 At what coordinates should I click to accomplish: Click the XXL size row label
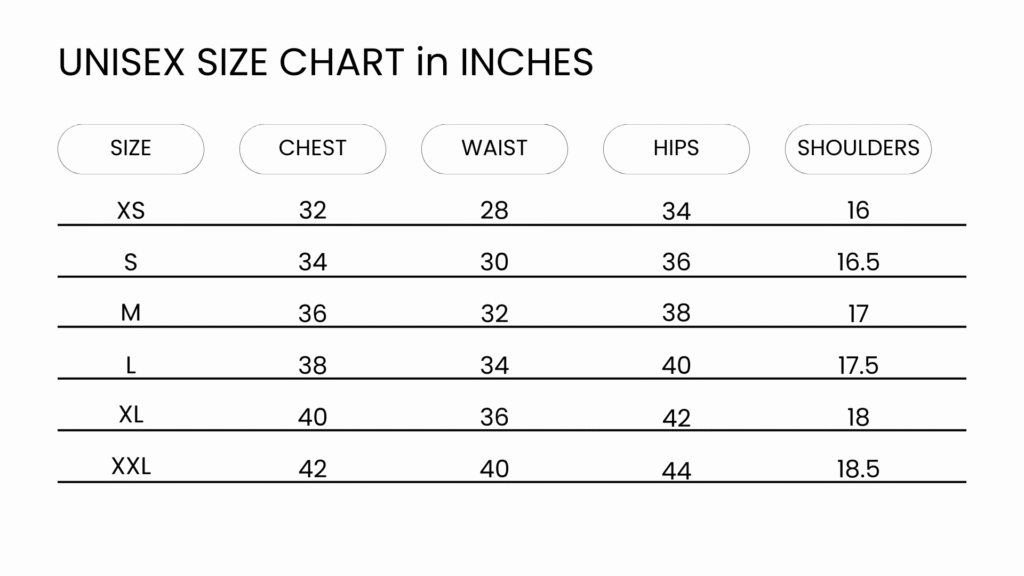coord(131,467)
